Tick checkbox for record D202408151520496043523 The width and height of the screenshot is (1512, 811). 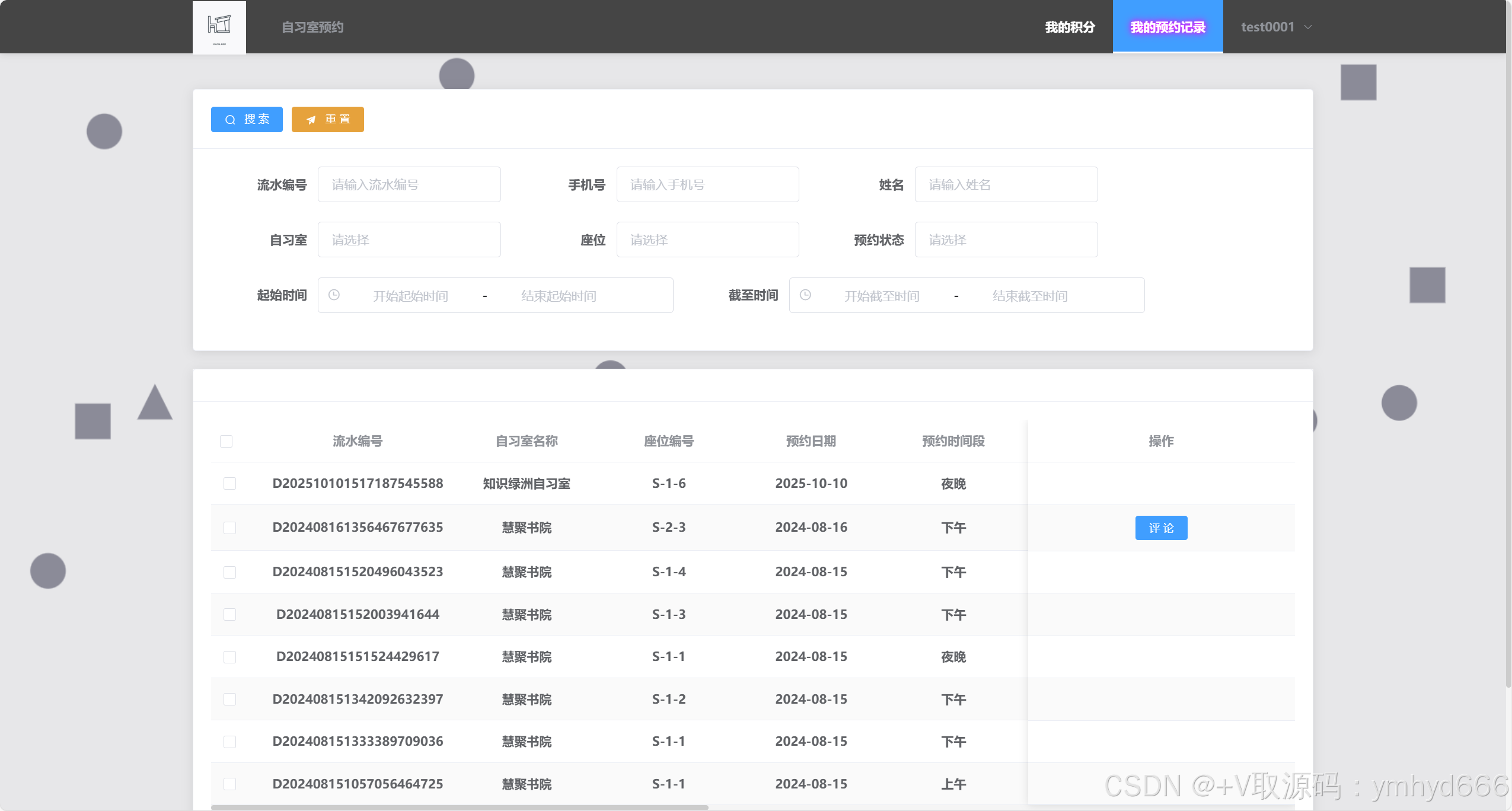[229, 572]
